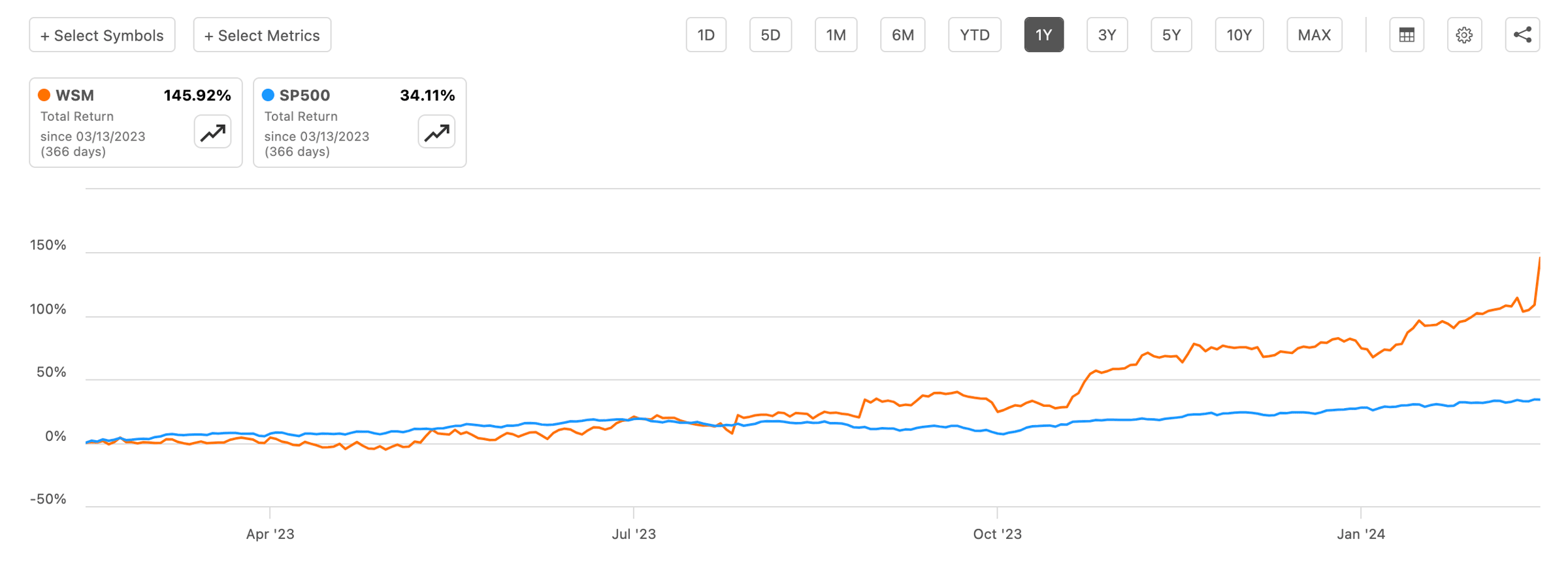Select the active 1Y range
Screen dimensions: 1568x576
pyautogui.click(x=1043, y=35)
